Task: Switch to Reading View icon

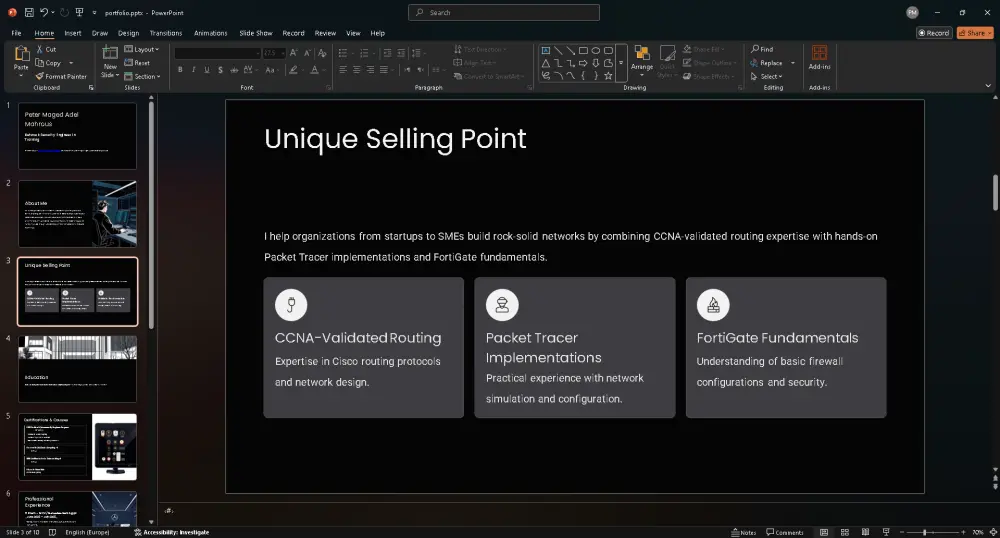Action: coord(865,532)
